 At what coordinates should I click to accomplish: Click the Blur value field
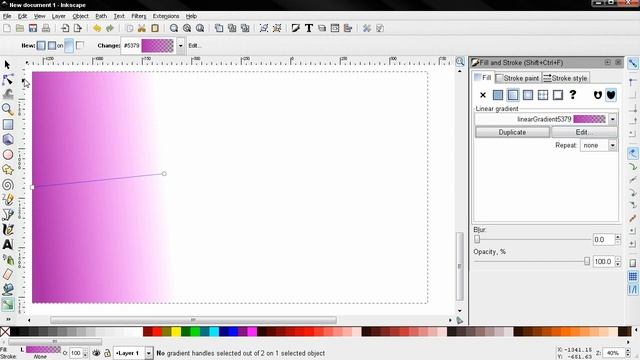pos(603,240)
